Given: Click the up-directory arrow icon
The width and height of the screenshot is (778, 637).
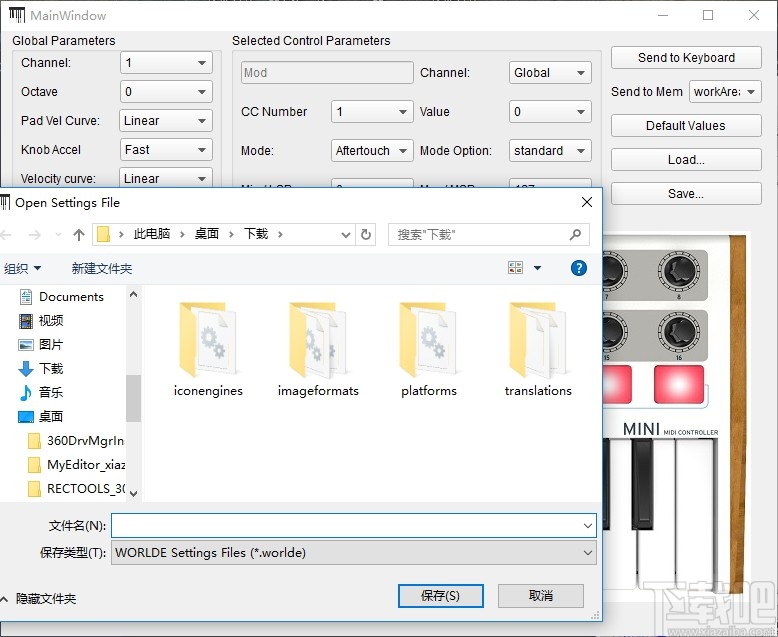Looking at the screenshot, I should click(79, 235).
